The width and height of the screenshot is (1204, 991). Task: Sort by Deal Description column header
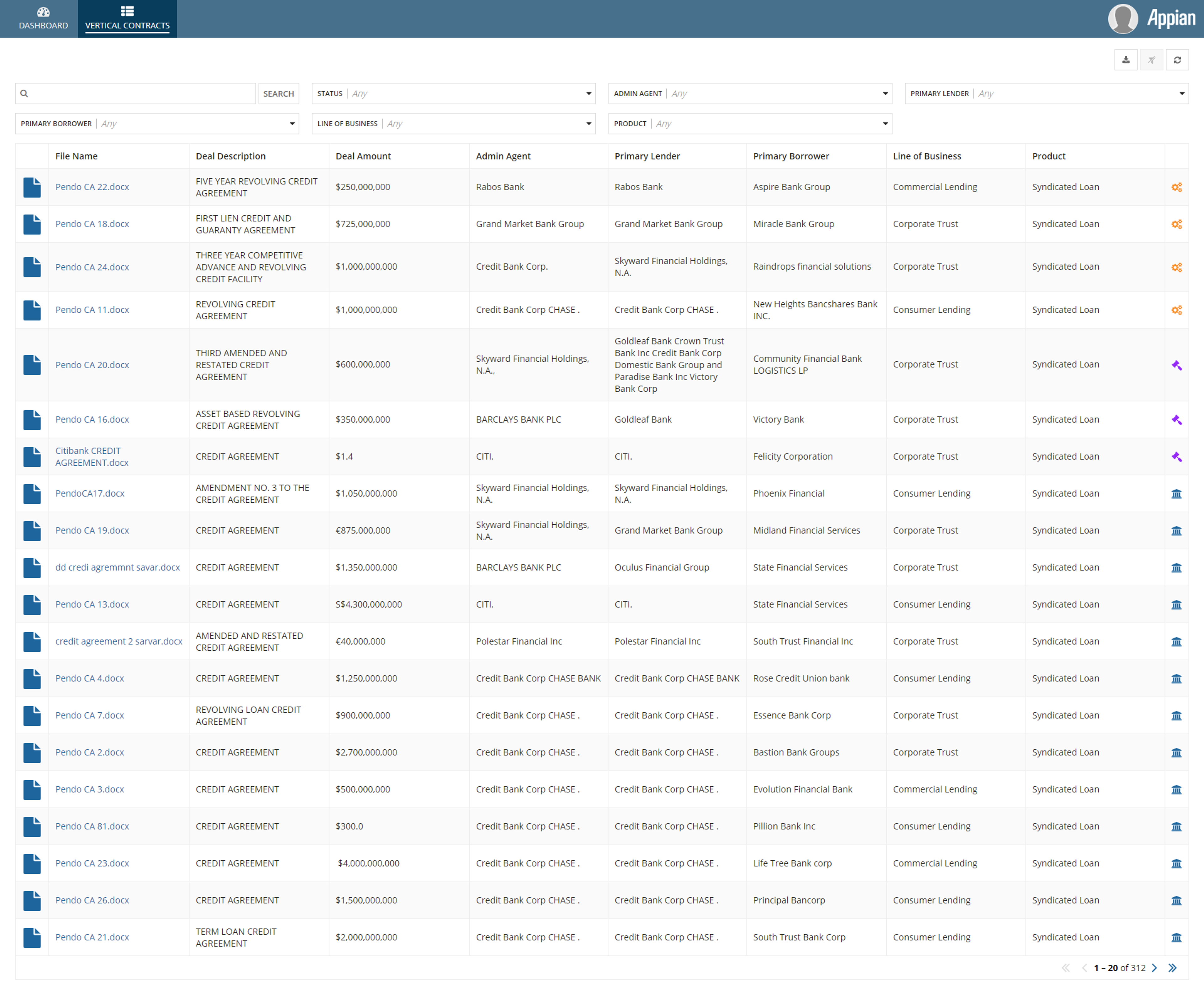point(231,156)
